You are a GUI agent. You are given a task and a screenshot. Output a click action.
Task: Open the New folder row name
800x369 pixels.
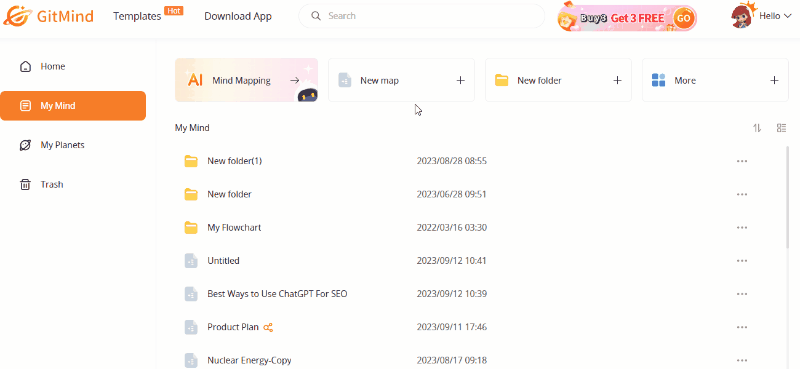(229, 194)
